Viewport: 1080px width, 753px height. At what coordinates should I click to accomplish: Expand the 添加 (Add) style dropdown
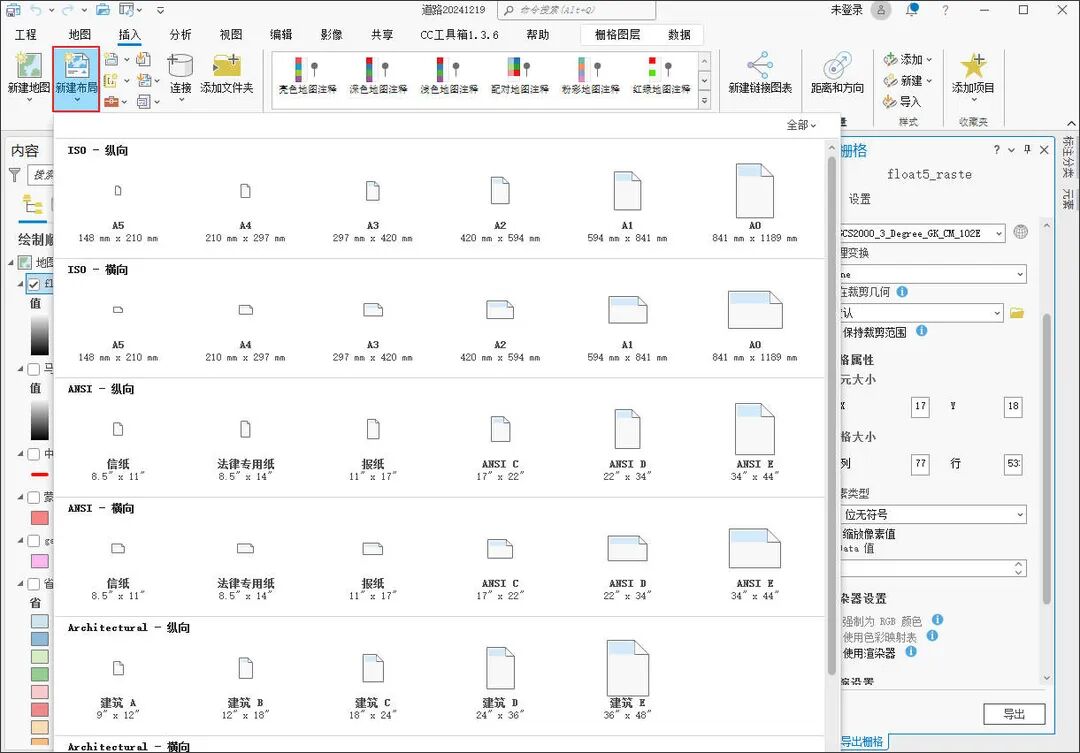(929, 60)
